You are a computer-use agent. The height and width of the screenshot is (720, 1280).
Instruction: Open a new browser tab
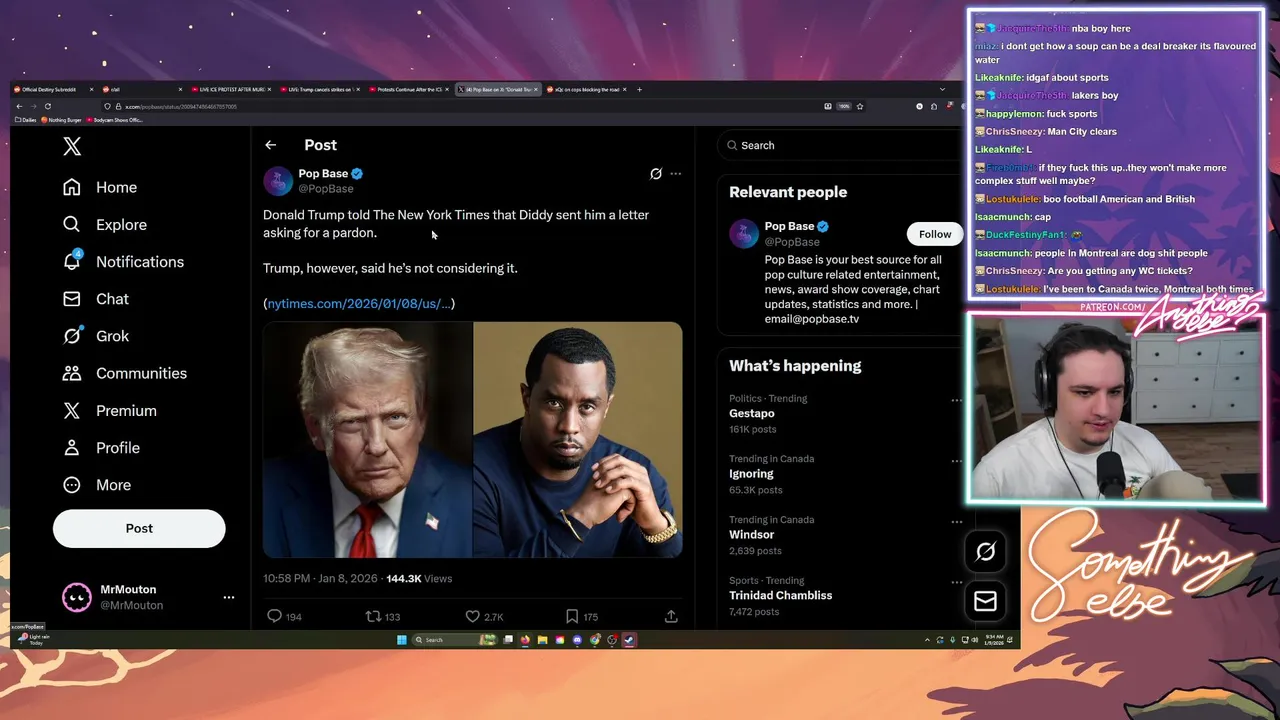pyautogui.click(x=639, y=89)
